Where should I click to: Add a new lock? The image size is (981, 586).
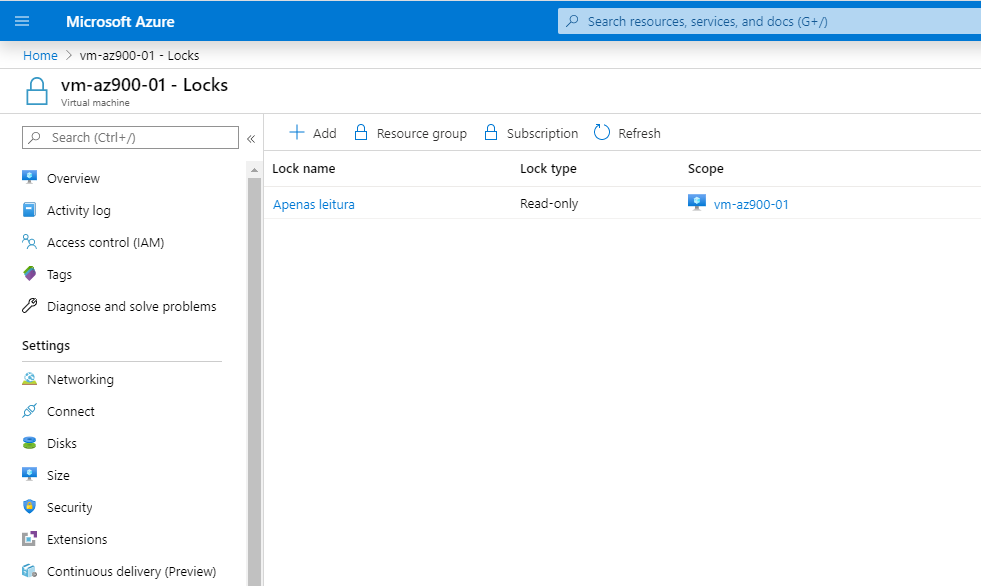(x=312, y=133)
